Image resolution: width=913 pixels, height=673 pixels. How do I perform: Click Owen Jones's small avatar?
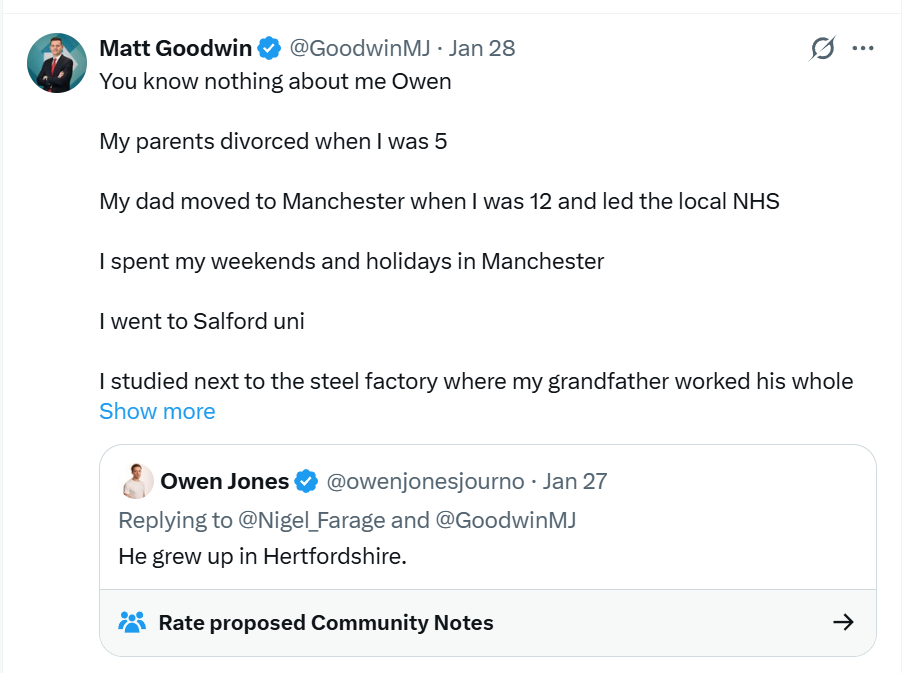coord(137,481)
